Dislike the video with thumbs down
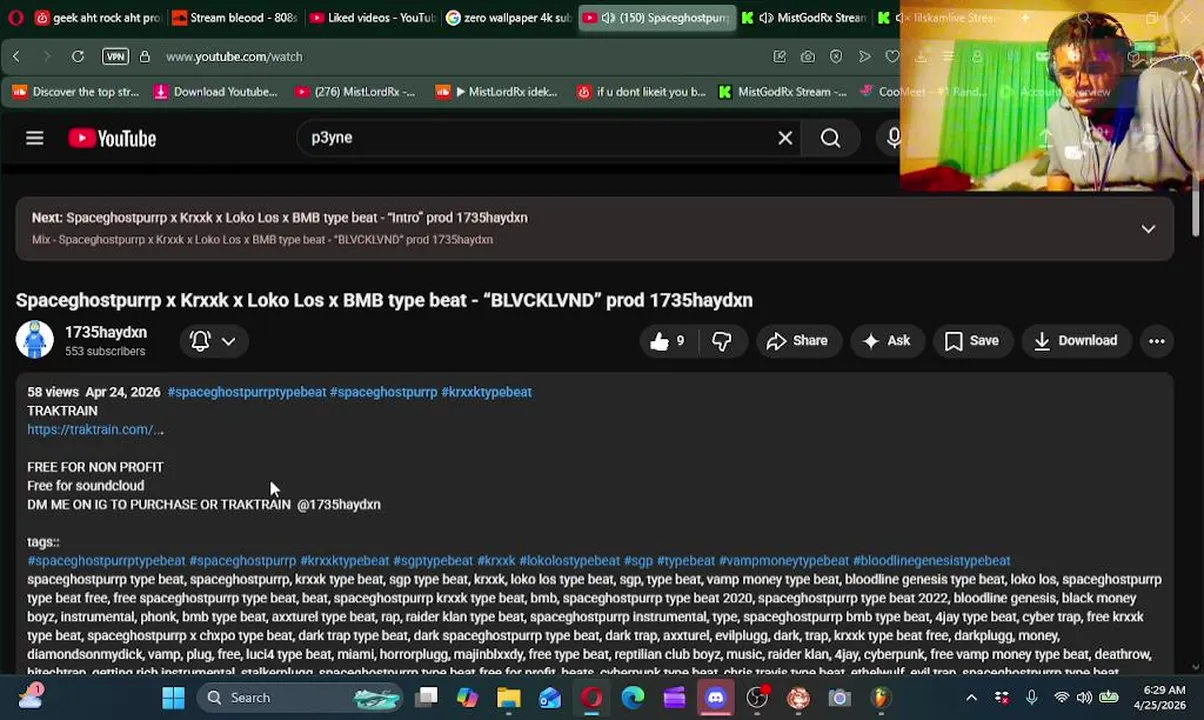 coord(722,341)
